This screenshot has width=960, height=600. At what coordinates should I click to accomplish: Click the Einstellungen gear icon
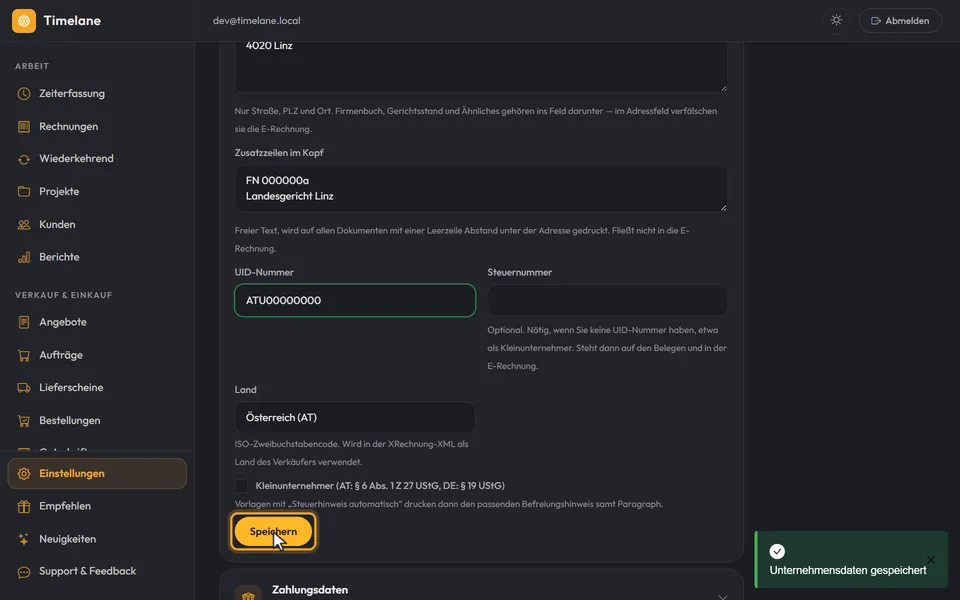[x=24, y=474]
